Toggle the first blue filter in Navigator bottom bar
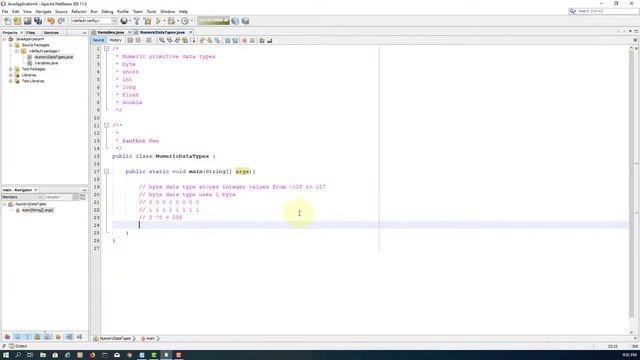 point(17,337)
